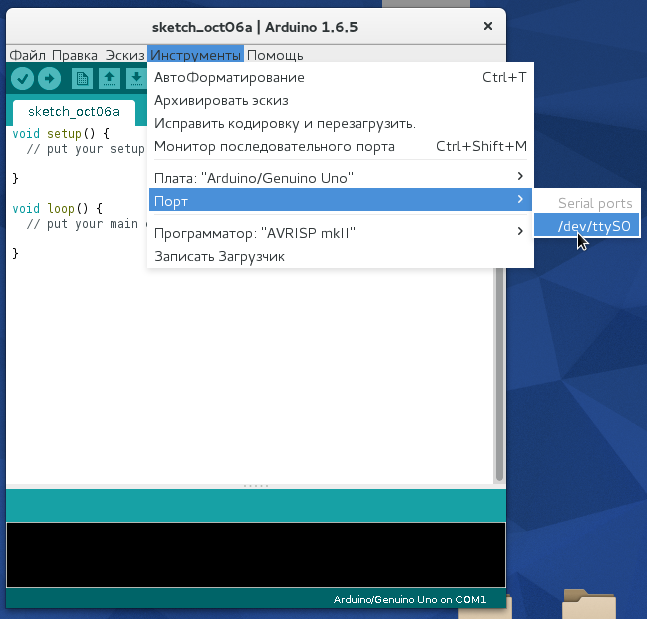The width and height of the screenshot is (647, 619).
Task: Click the status text Arduino/Genuino Uno on COM1
Action: tap(410, 600)
